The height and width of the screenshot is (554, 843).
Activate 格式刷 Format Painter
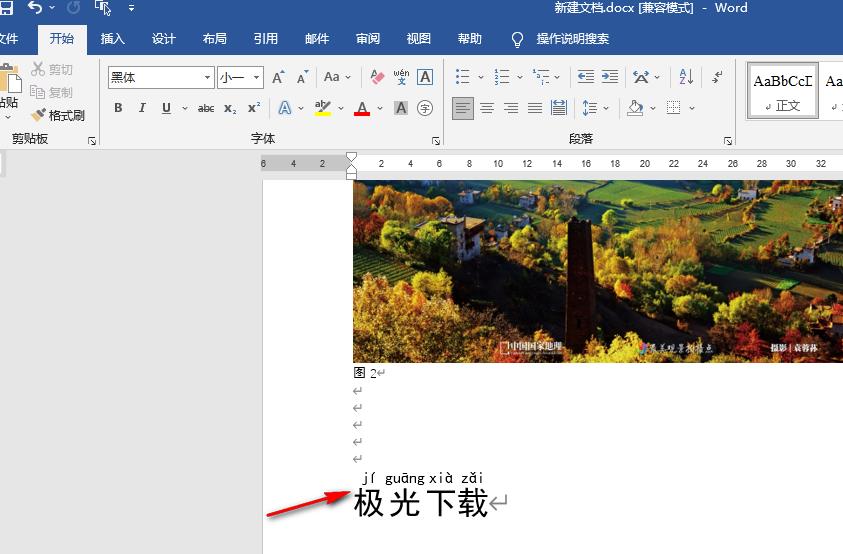tap(58, 115)
